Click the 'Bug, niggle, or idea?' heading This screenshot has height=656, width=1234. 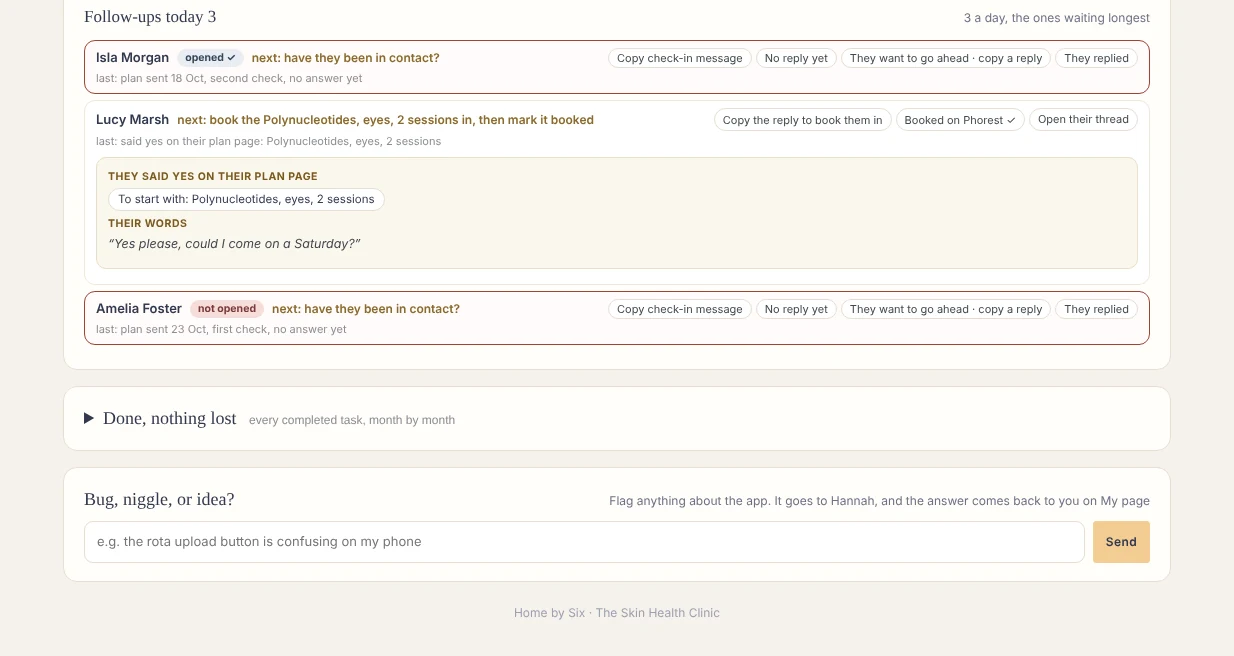(x=159, y=499)
